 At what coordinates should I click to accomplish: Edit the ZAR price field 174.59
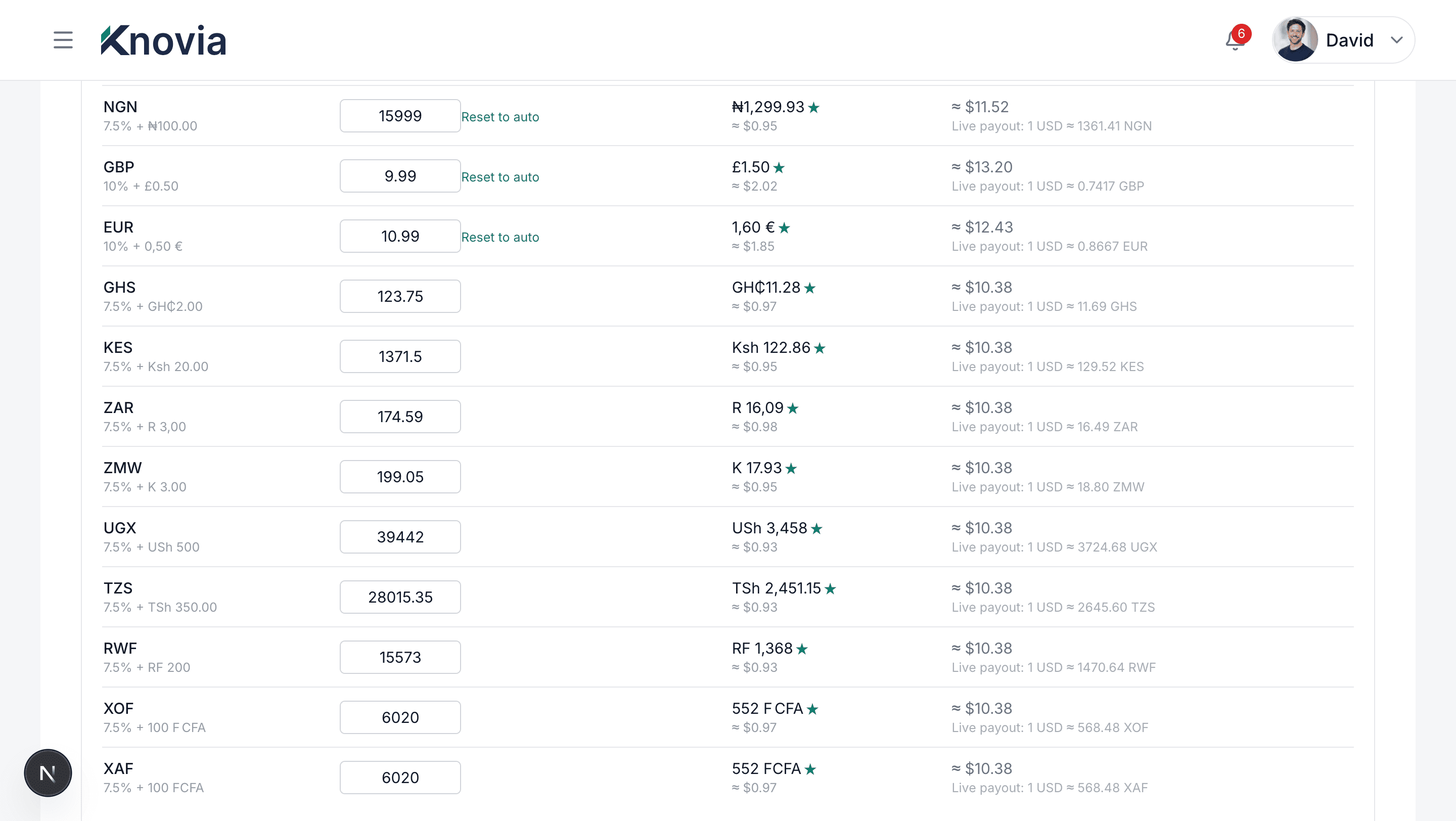tap(400, 417)
